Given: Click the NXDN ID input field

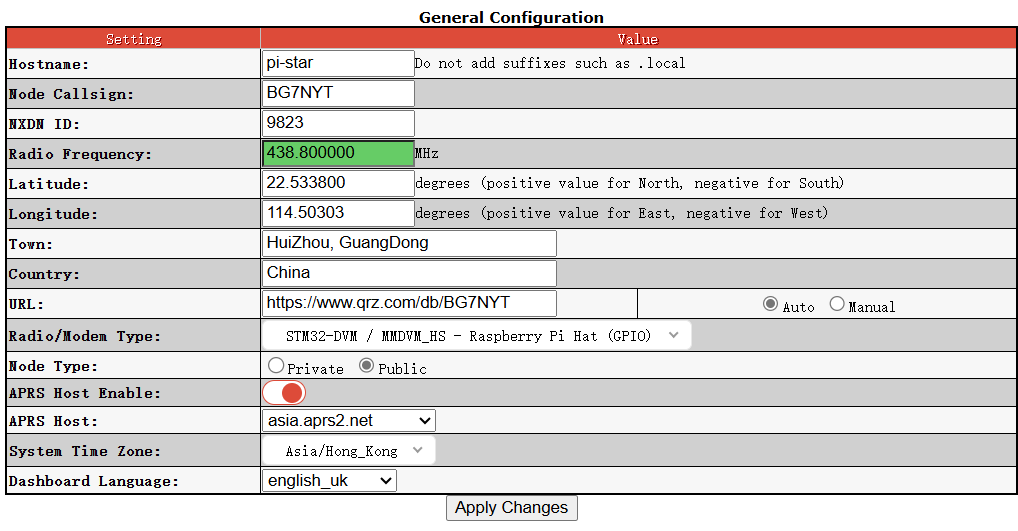Looking at the screenshot, I should click(x=338, y=123).
